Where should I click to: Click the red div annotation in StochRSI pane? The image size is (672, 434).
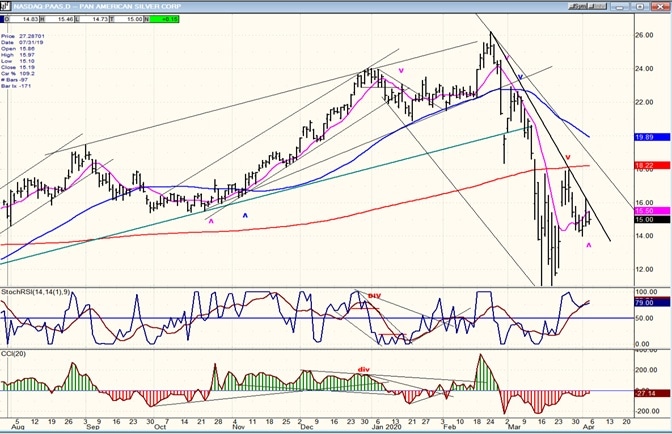(374, 296)
